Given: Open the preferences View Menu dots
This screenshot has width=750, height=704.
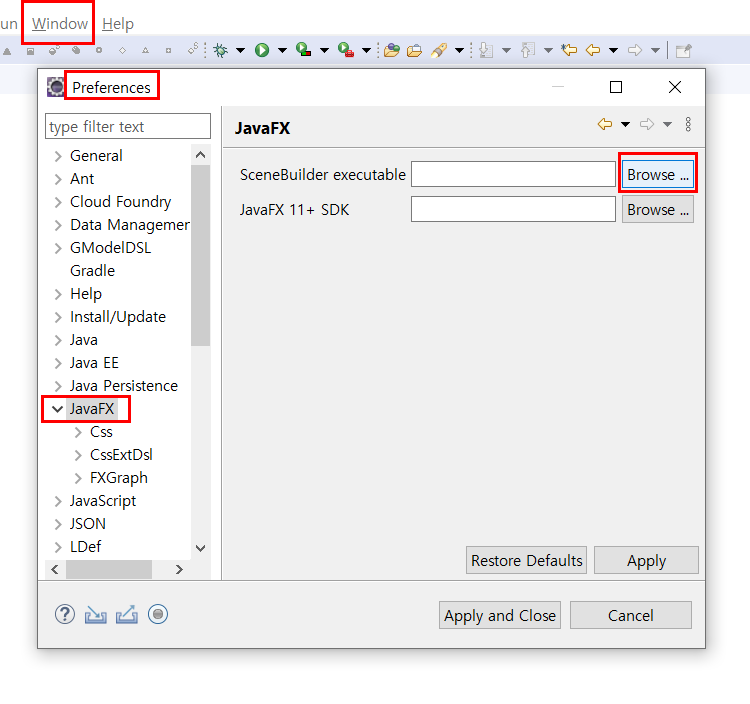Looking at the screenshot, I should (688, 124).
